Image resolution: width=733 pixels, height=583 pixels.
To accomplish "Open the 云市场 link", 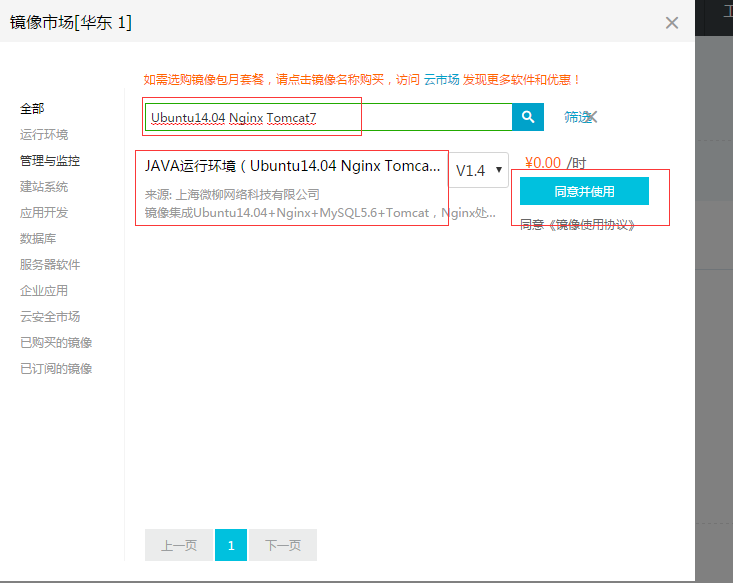I will (441, 80).
